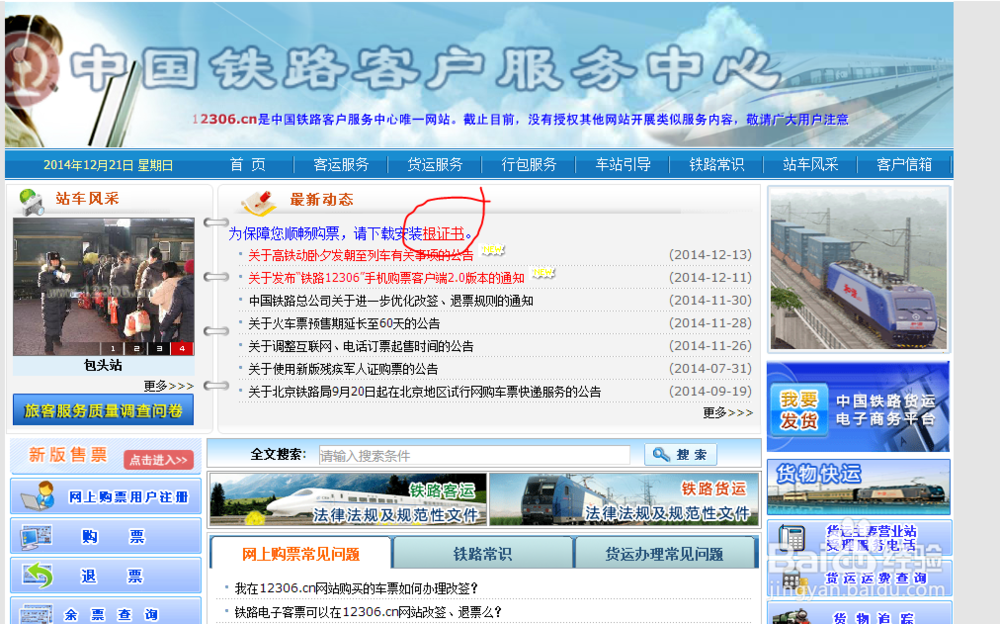This screenshot has height=624, width=1000.
Task: Switch to the 铁路常识 tab
Action: 481,552
